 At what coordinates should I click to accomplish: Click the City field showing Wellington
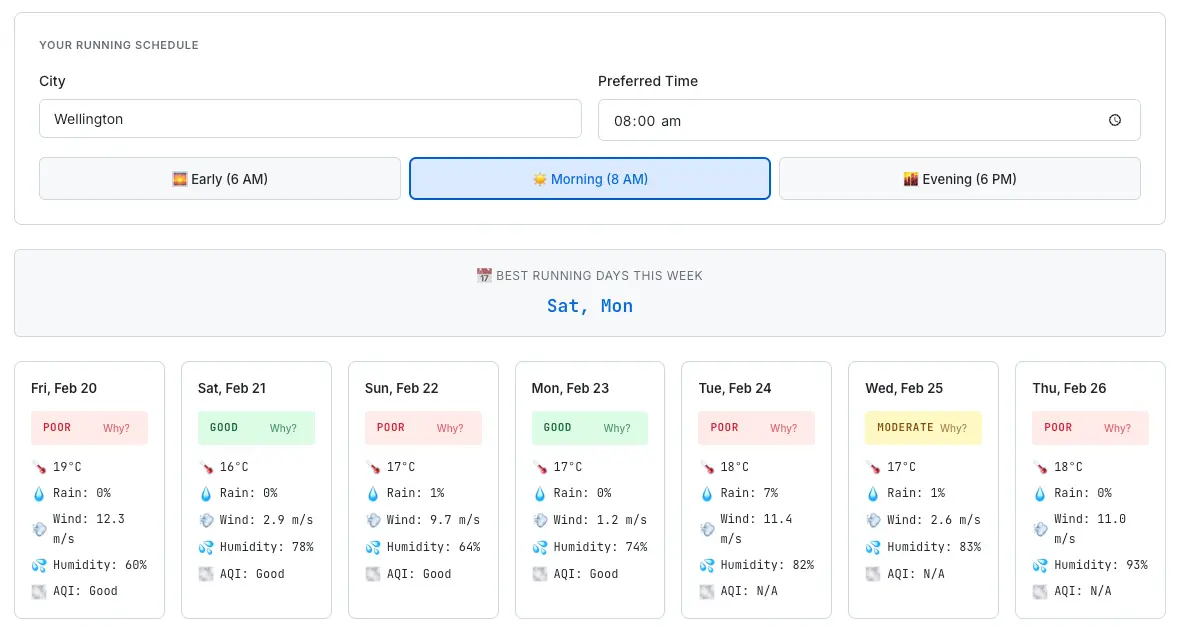(x=310, y=118)
